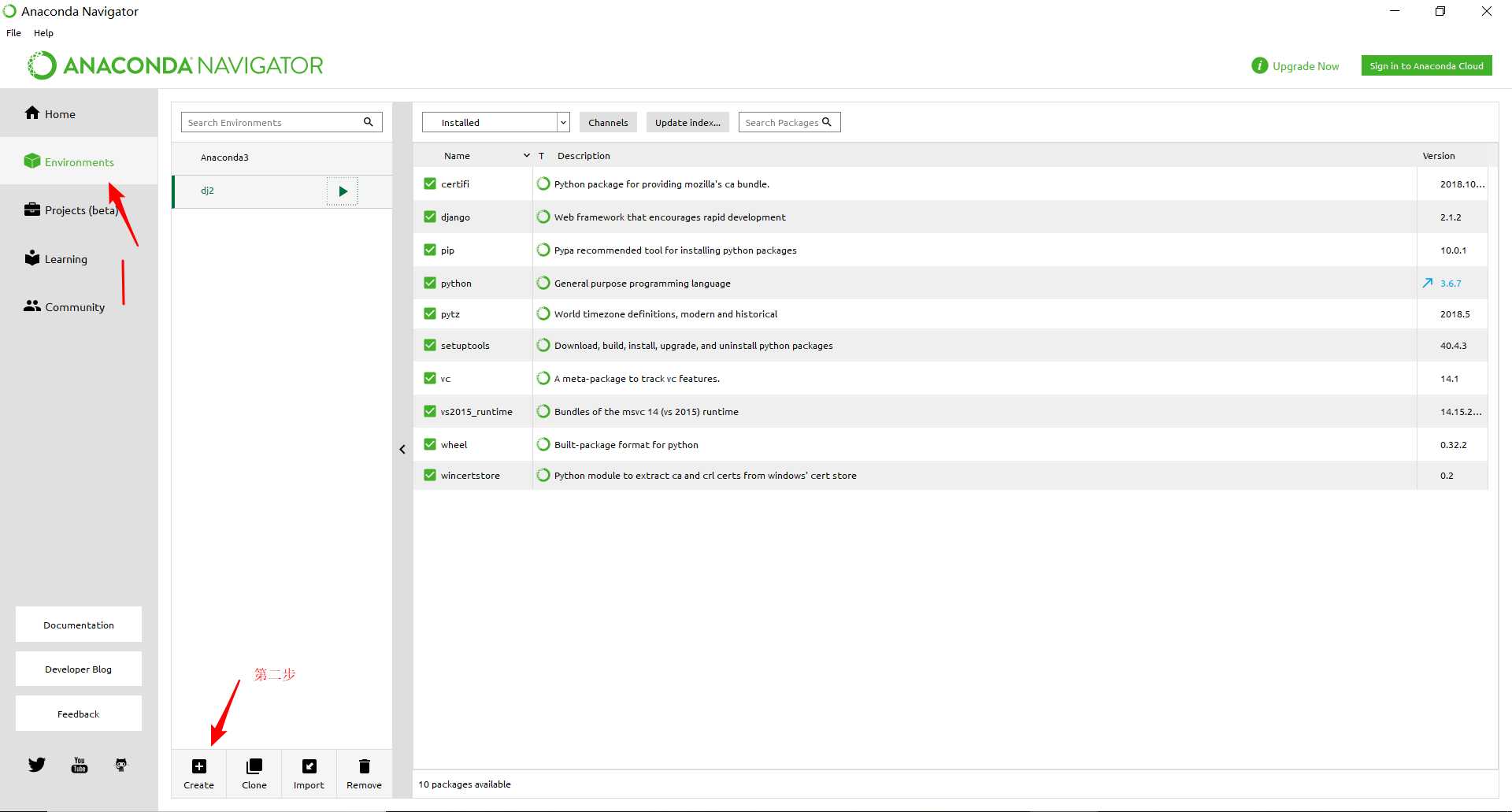This screenshot has width=1512, height=812.
Task: Open the File menu
Action: [14, 33]
